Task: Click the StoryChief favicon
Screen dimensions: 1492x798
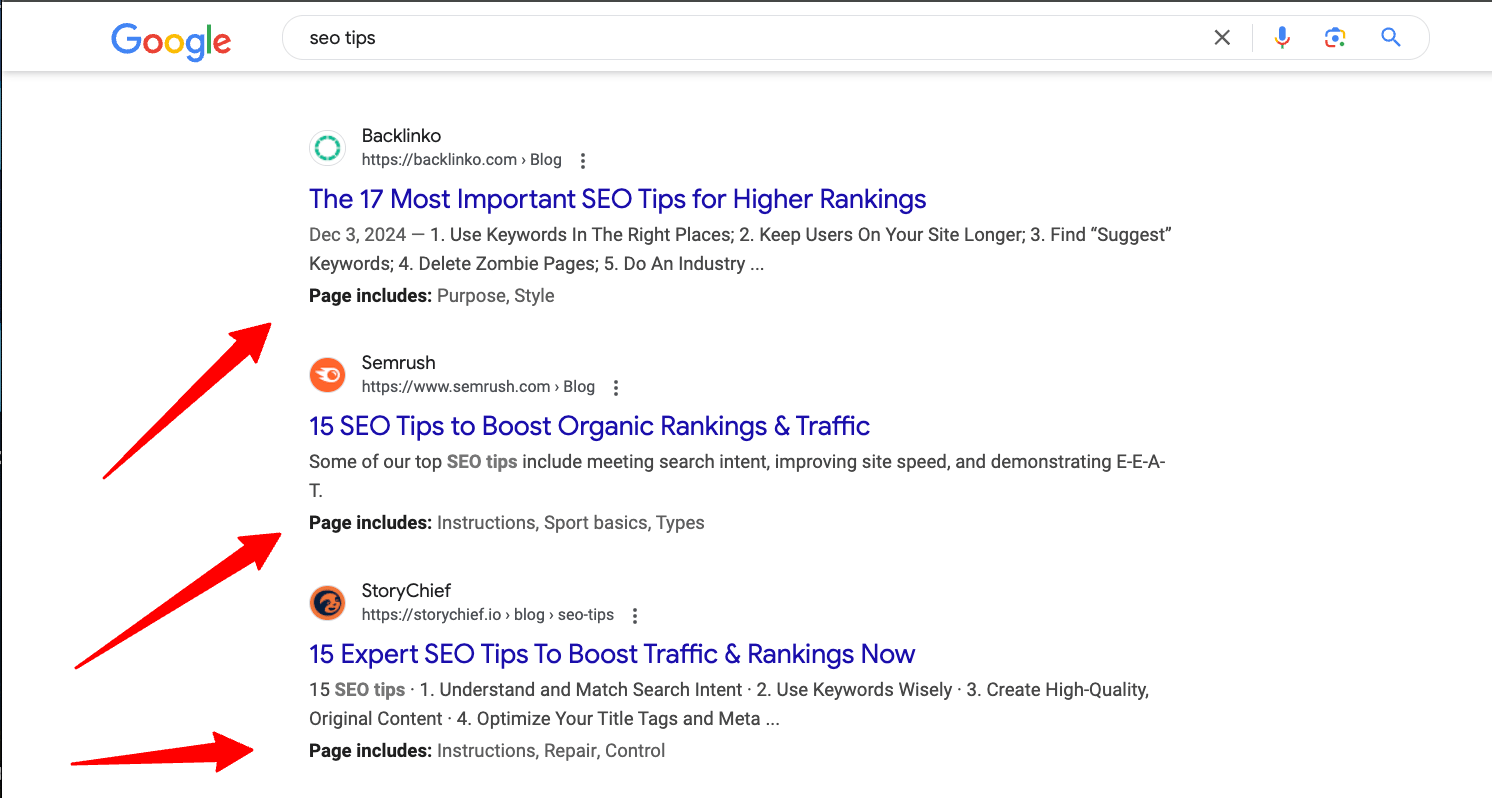Action: [x=326, y=603]
